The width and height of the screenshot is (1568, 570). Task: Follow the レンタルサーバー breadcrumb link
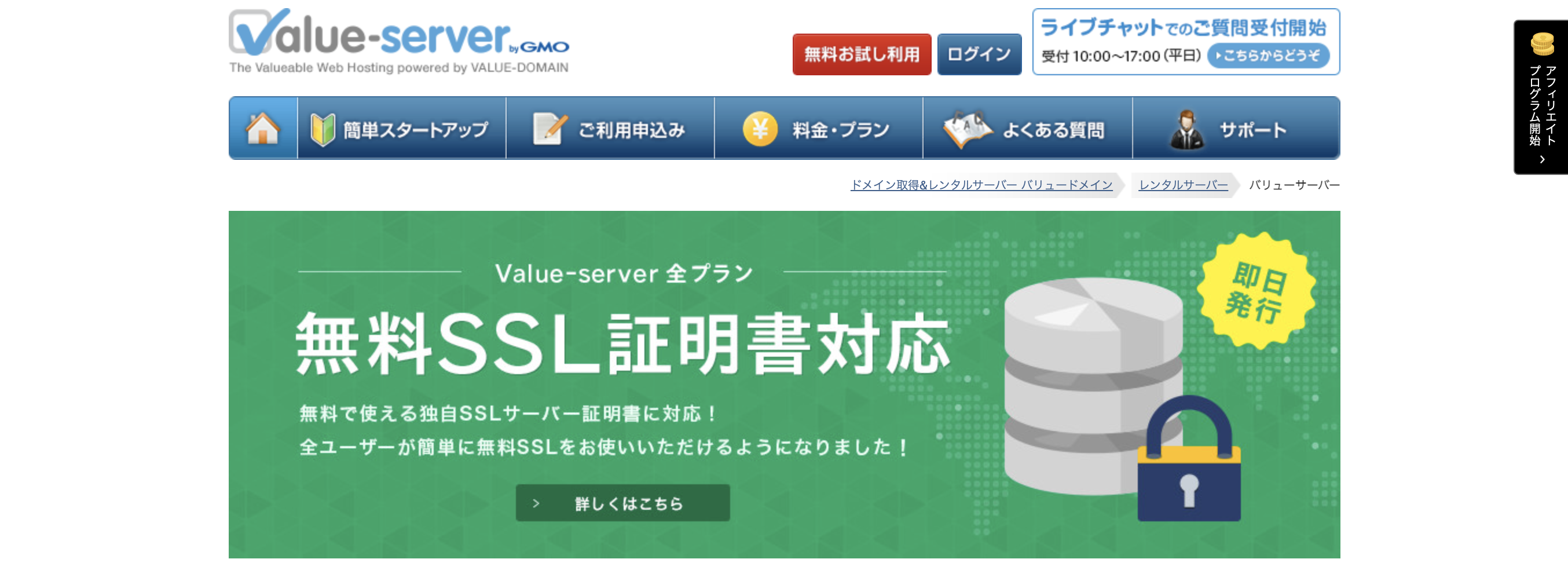click(x=1183, y=185)
